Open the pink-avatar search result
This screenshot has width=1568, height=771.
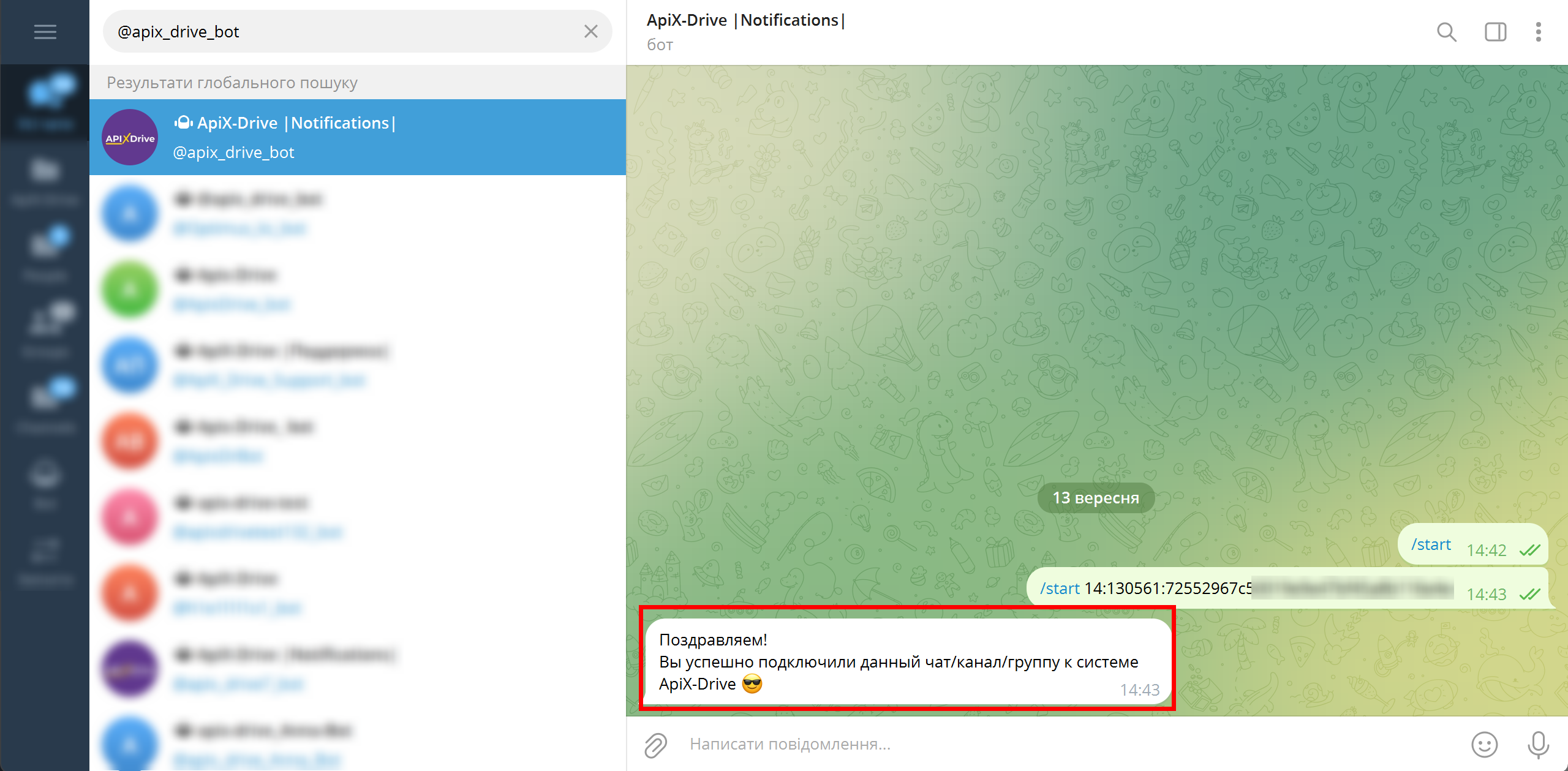click(x=358, y=517)
